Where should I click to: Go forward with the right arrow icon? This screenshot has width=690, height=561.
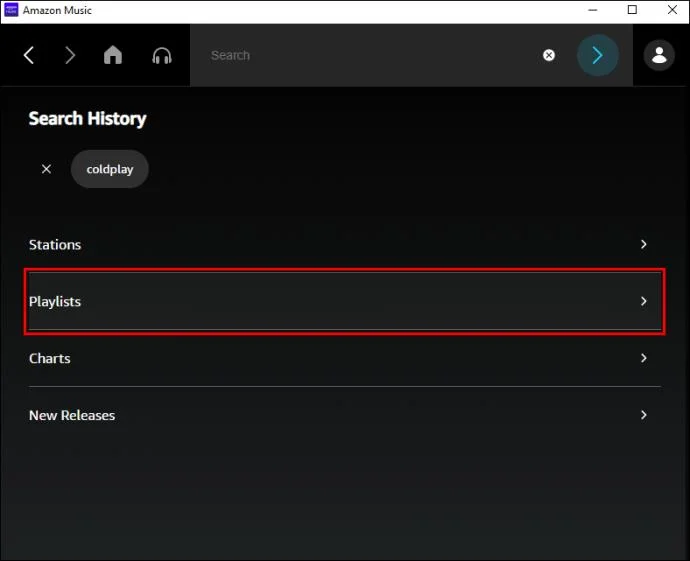pos(70,55)
